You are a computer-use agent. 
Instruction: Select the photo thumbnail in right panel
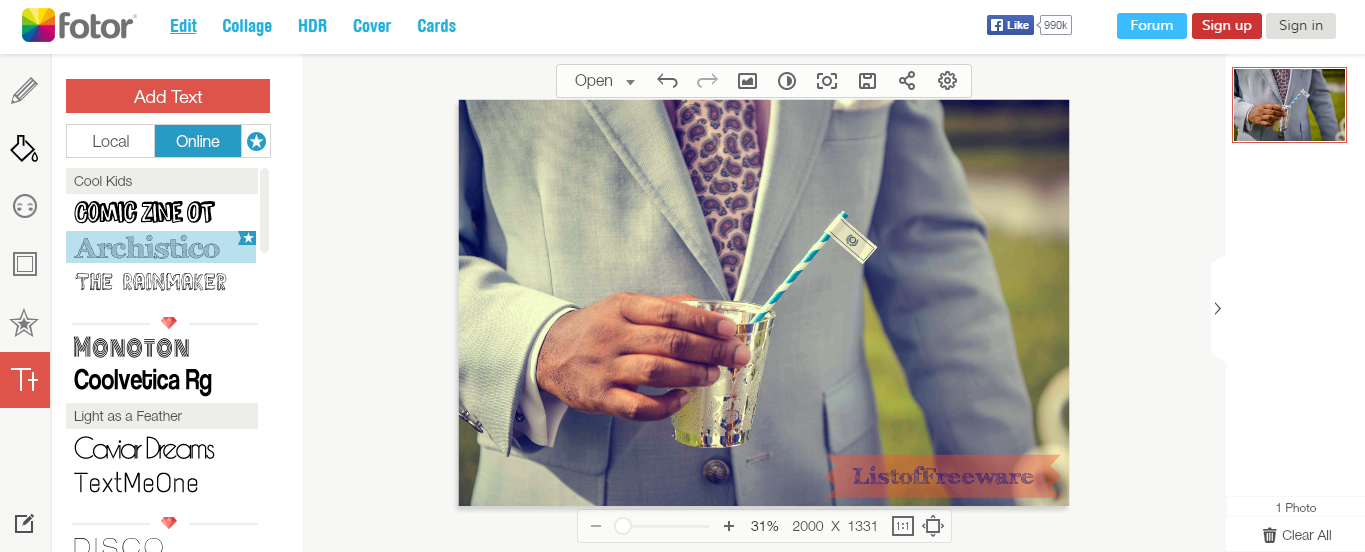[x=1289, y=105]
